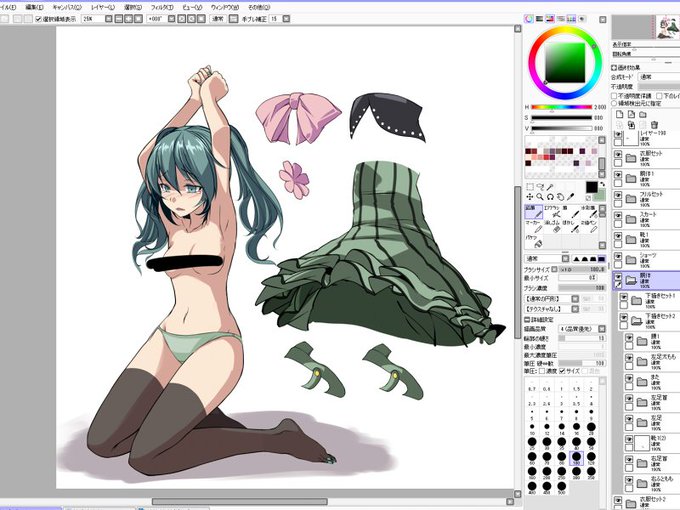Hide the 靴1 folder layer
The width and height of the screenshot is (680, 510).
(618, 235)
